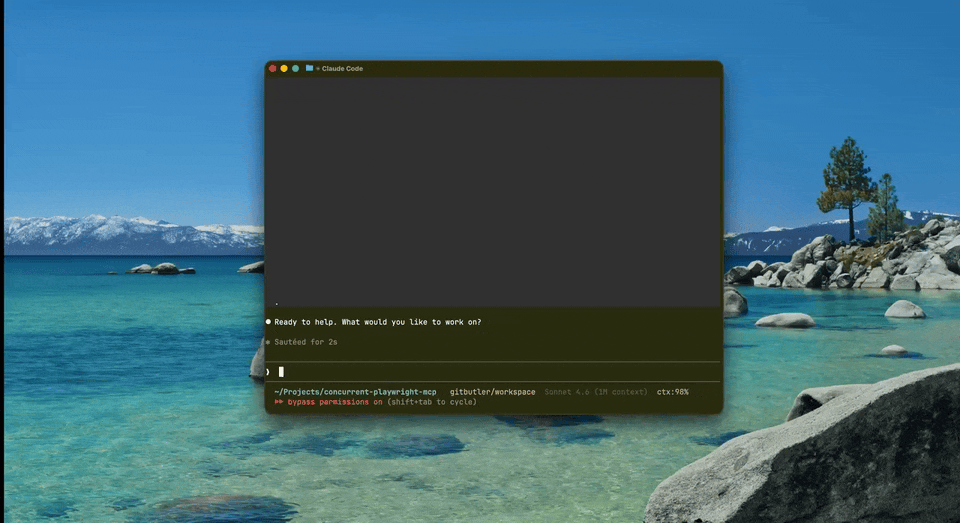Image resolution: width=960 pixels, height=523 pixels.
Task: Click the 'gitbutler/workspace' branch label
Action: pos(492,392)
